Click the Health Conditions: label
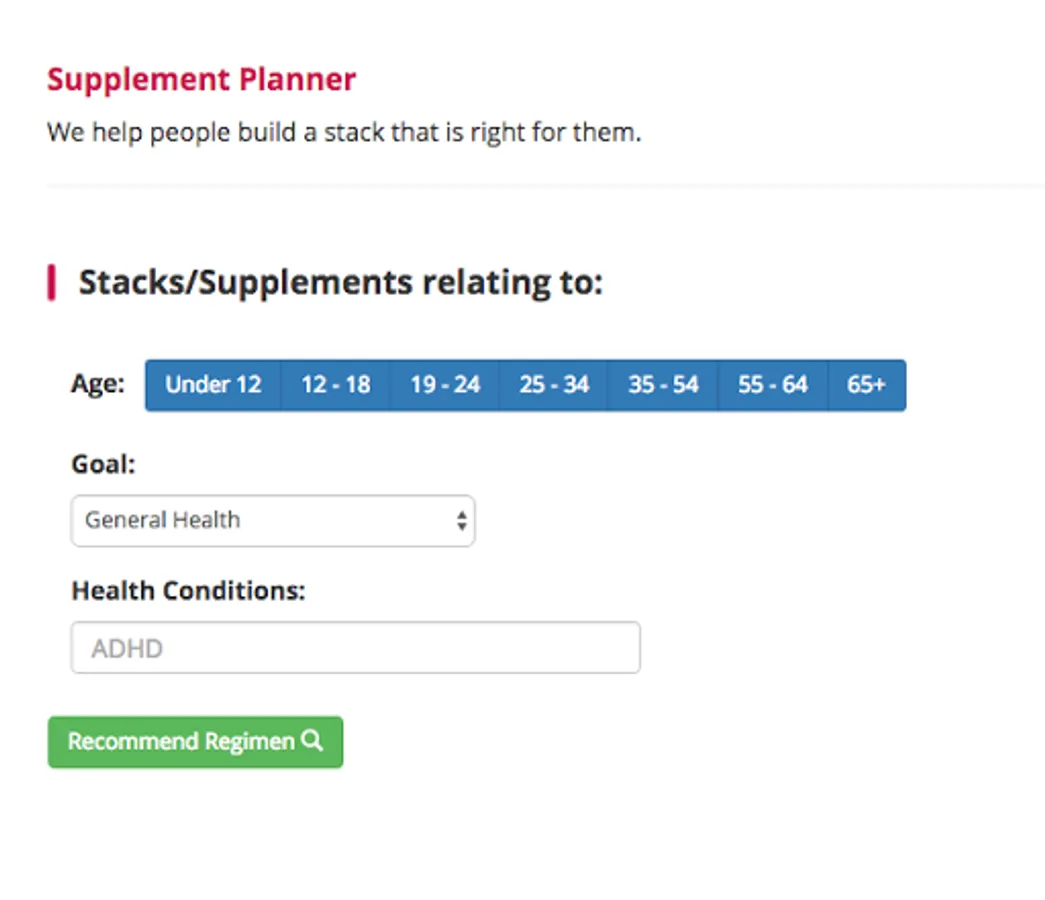The height and width of the screenshot is (900, 1045). 188,591
